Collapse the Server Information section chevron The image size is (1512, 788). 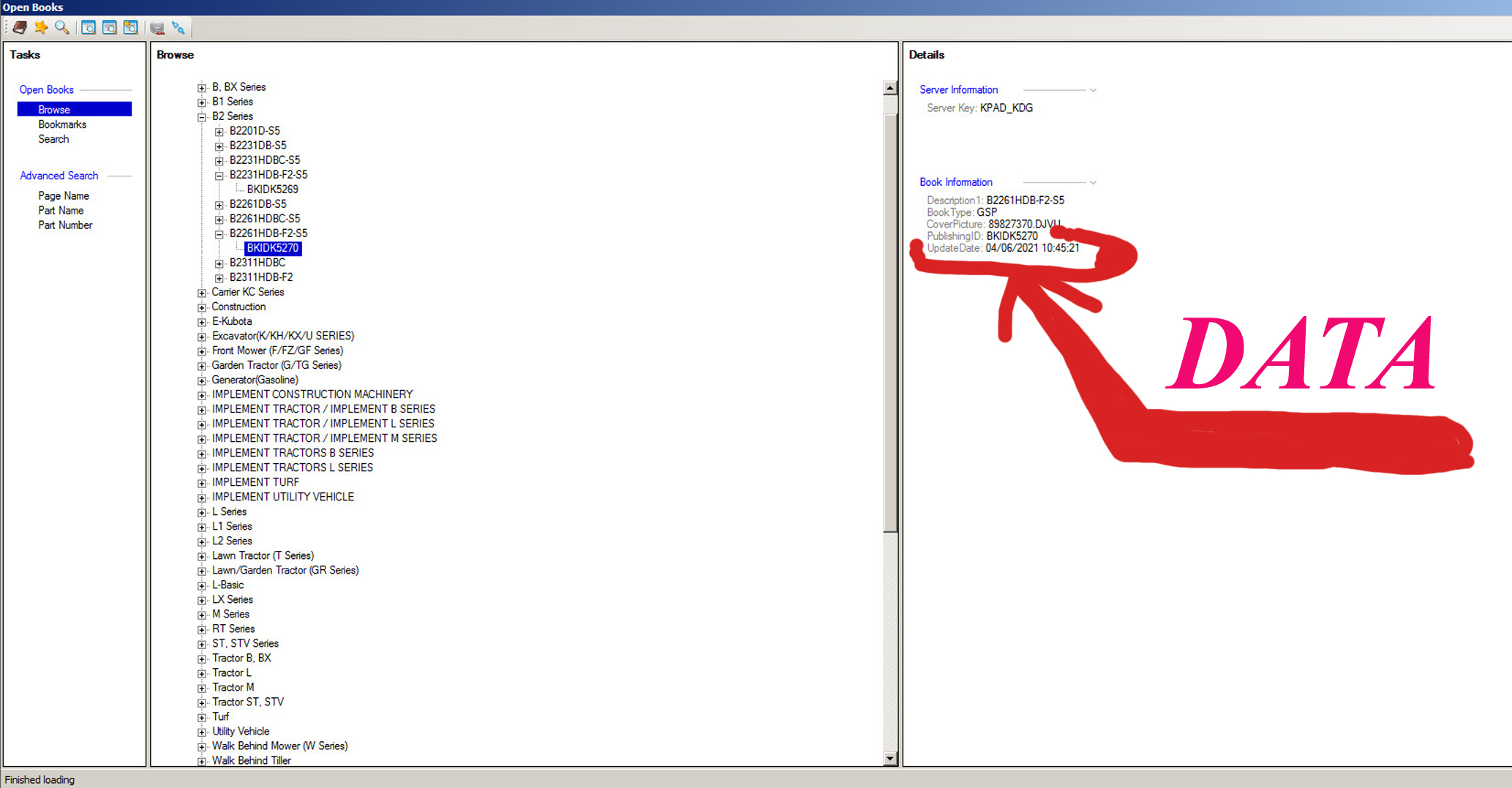[x=1093, y=91]
